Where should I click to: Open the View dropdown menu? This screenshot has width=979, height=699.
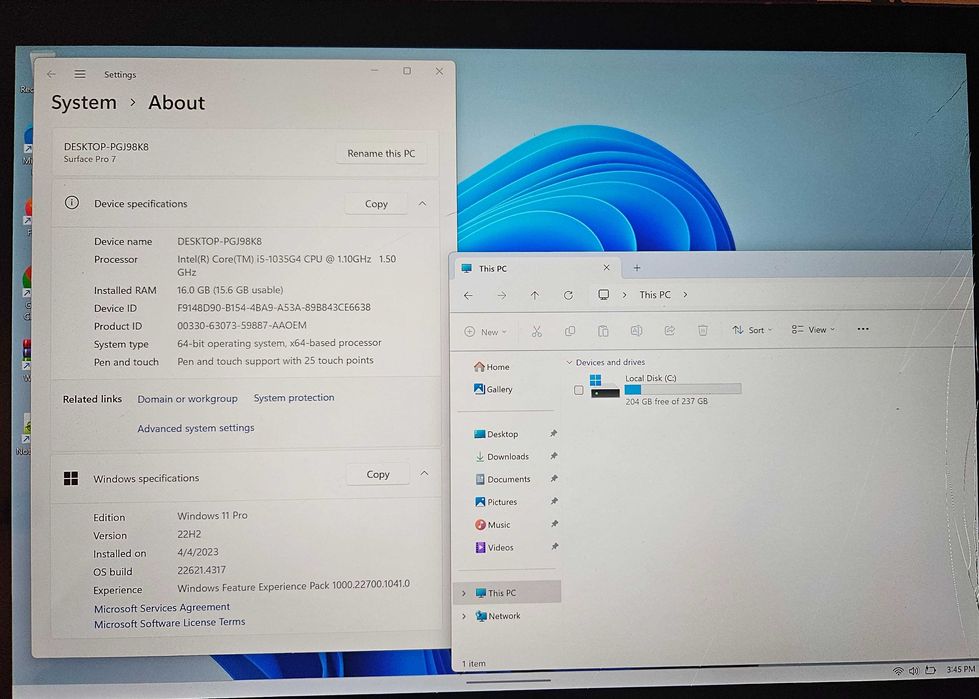(x=813, y=330)
